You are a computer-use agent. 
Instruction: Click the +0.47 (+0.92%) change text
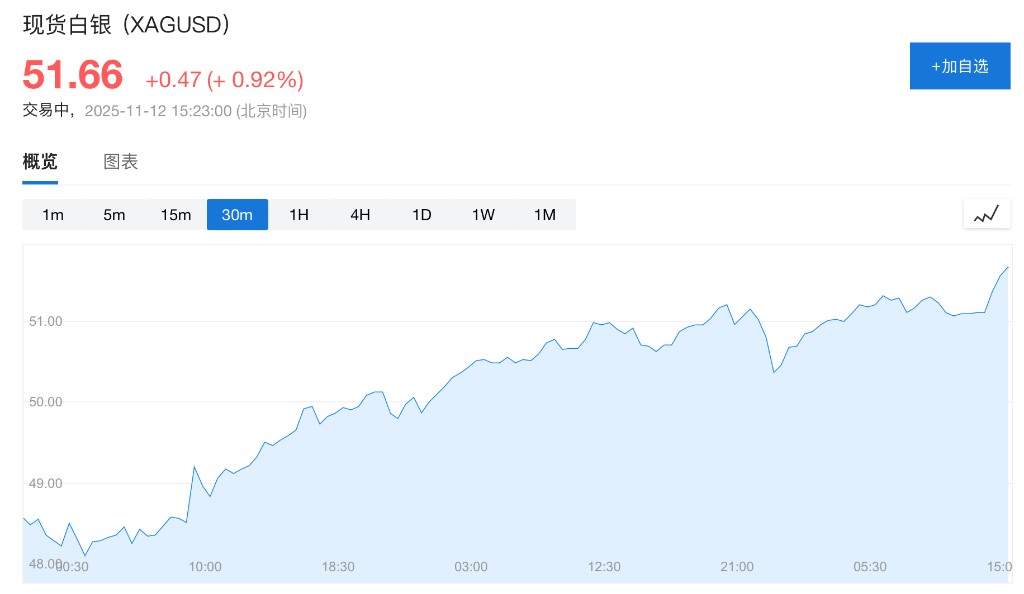point(224,80)
